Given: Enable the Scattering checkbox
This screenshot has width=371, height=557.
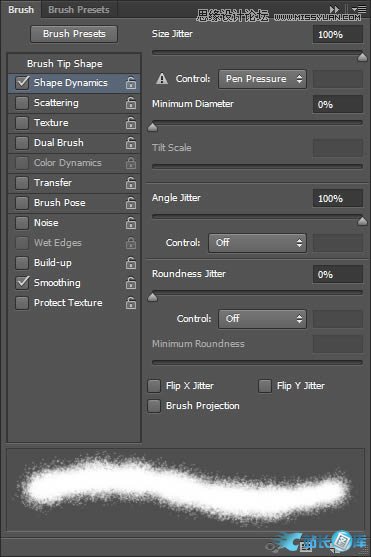Looking at the screenshot, I should click(x=22, y=103).
